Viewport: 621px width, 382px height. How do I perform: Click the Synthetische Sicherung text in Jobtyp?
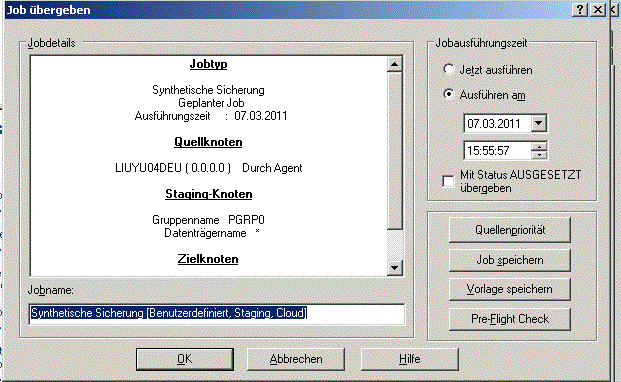coord(208,90)
